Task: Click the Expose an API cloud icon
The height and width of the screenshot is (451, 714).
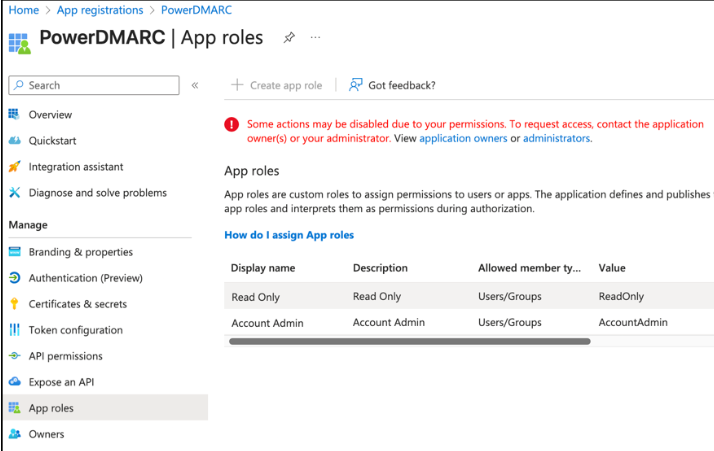Action: point(15,381)
